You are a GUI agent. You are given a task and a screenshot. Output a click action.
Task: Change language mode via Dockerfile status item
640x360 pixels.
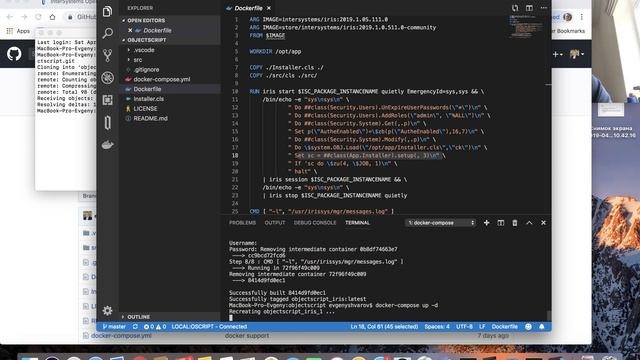pos(504,327)
